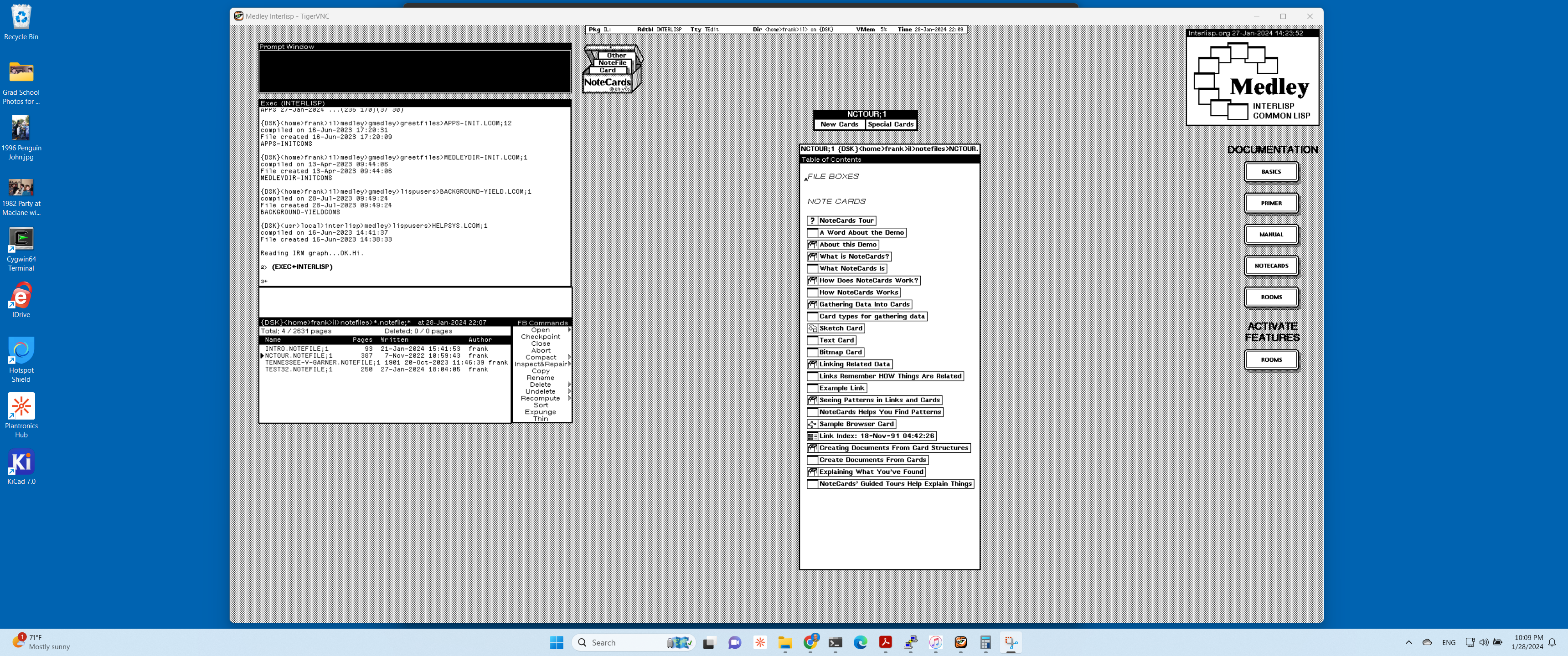Open the Sketch Card icon
Screen dimensions: 1568x656
click(x=812, y=328)
